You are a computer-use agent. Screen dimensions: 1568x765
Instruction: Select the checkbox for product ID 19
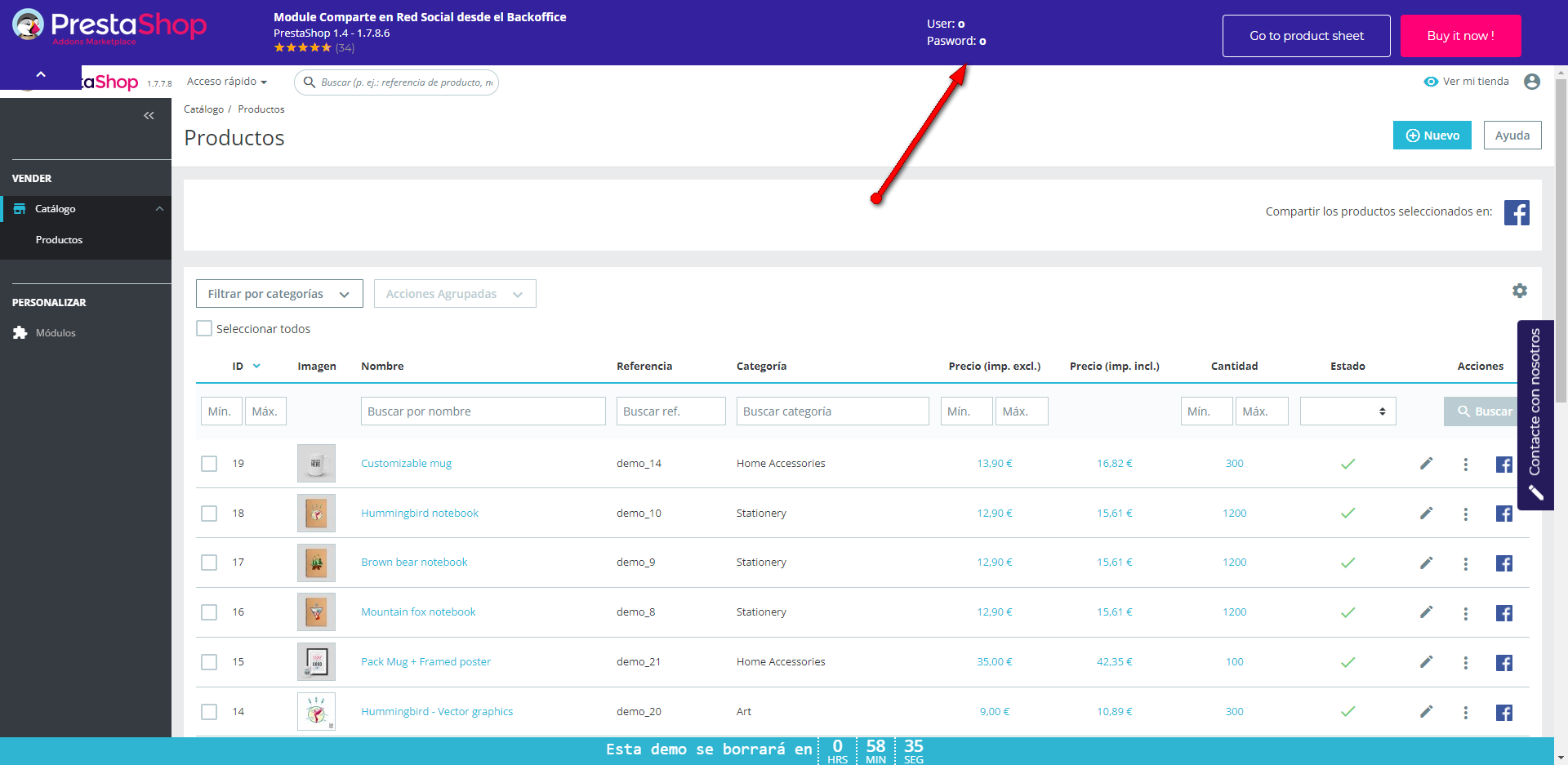point(210,464)
